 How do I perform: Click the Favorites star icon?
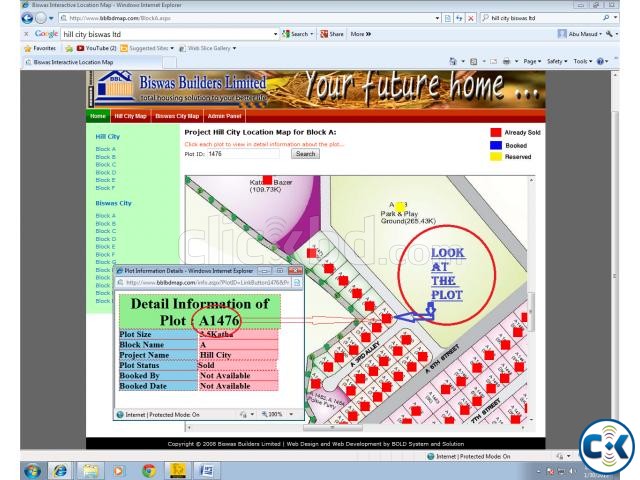27,49
